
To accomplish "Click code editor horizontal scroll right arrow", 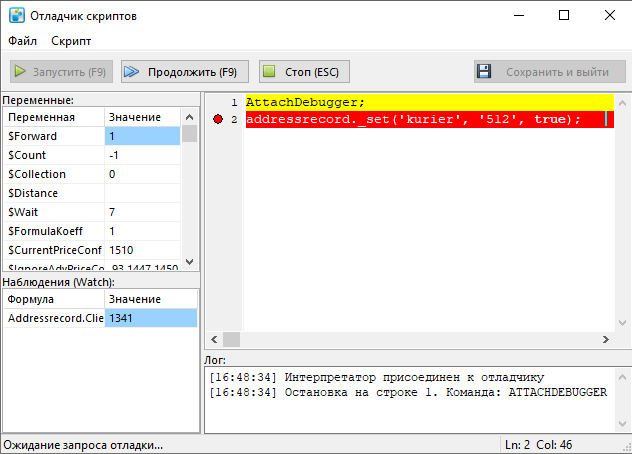I will [604, 339].
